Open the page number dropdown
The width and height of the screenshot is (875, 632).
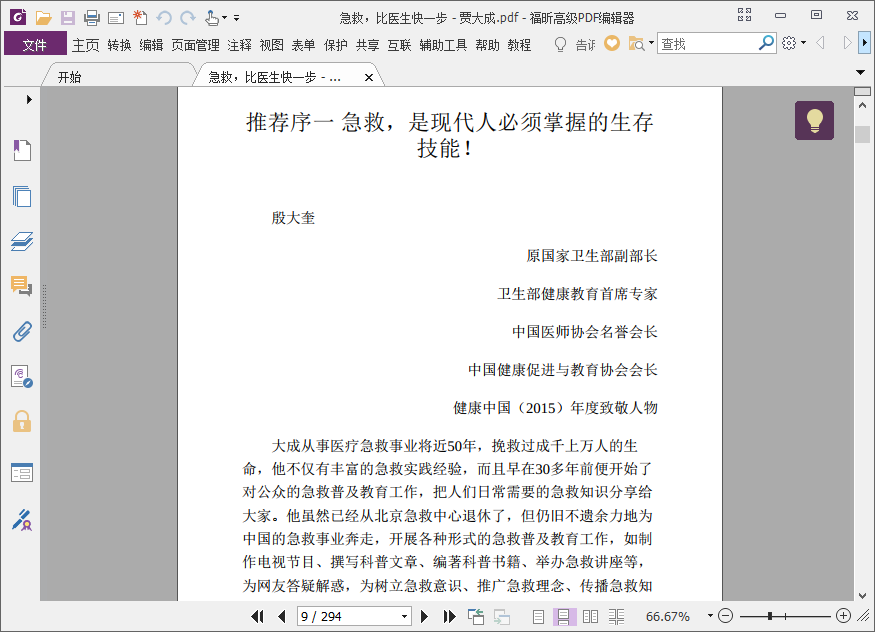405,616
